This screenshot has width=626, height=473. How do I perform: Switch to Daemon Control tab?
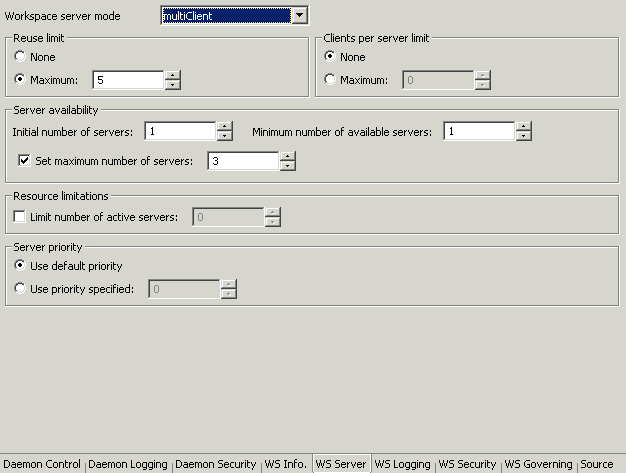[x=42, y=464]
